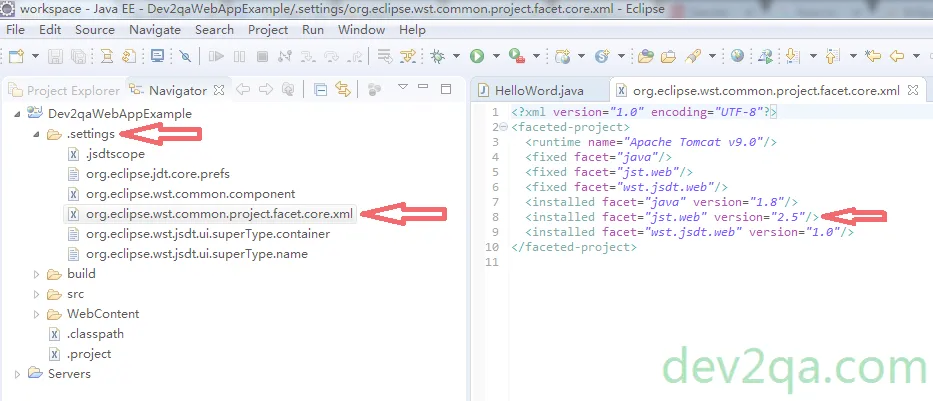The height and width of the screenshot is (401, 933).
Task: Toggle Use Step Filters icon
Action: (408, 57)
